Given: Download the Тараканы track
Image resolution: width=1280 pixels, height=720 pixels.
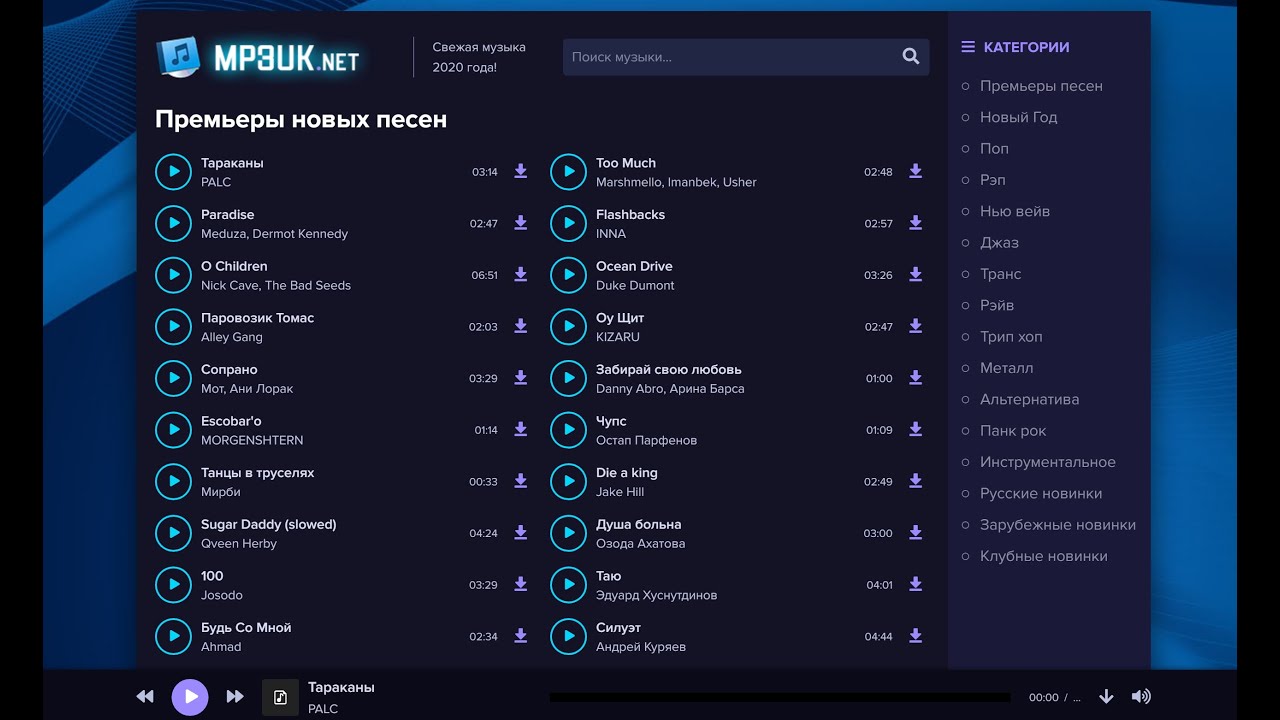Looking at the screenshot, I should click(520, 171).
